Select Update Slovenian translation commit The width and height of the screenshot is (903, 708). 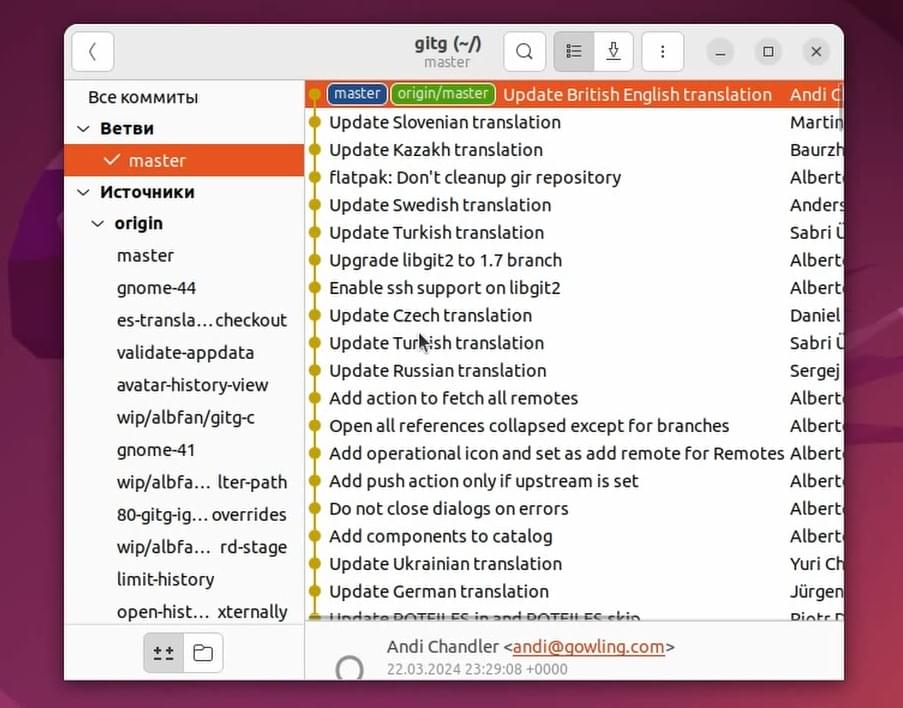click(x=574, y=122)
